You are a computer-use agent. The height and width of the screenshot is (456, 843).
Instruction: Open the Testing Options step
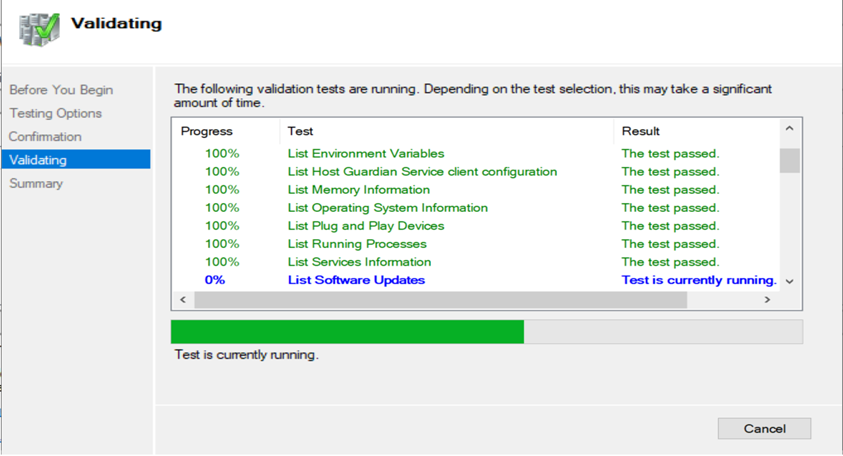(55, 113)
